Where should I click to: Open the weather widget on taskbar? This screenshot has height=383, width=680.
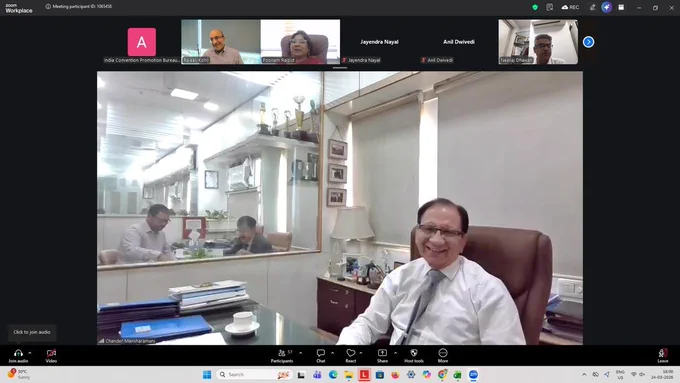click(19, 374)
